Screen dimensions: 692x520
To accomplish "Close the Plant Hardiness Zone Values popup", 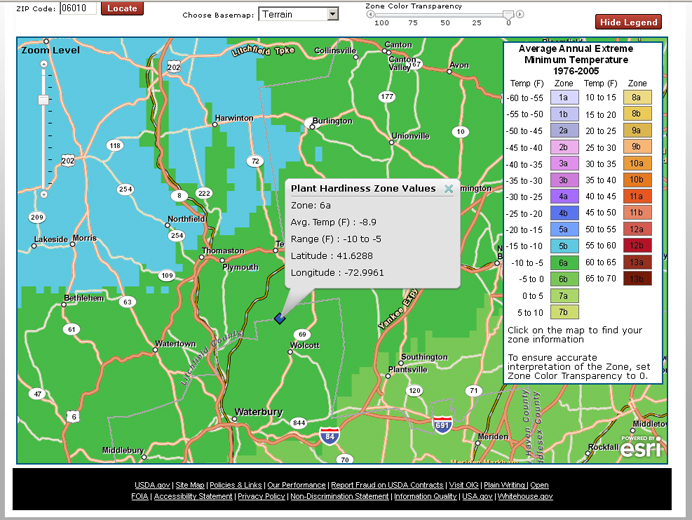I will pos(449,188).
